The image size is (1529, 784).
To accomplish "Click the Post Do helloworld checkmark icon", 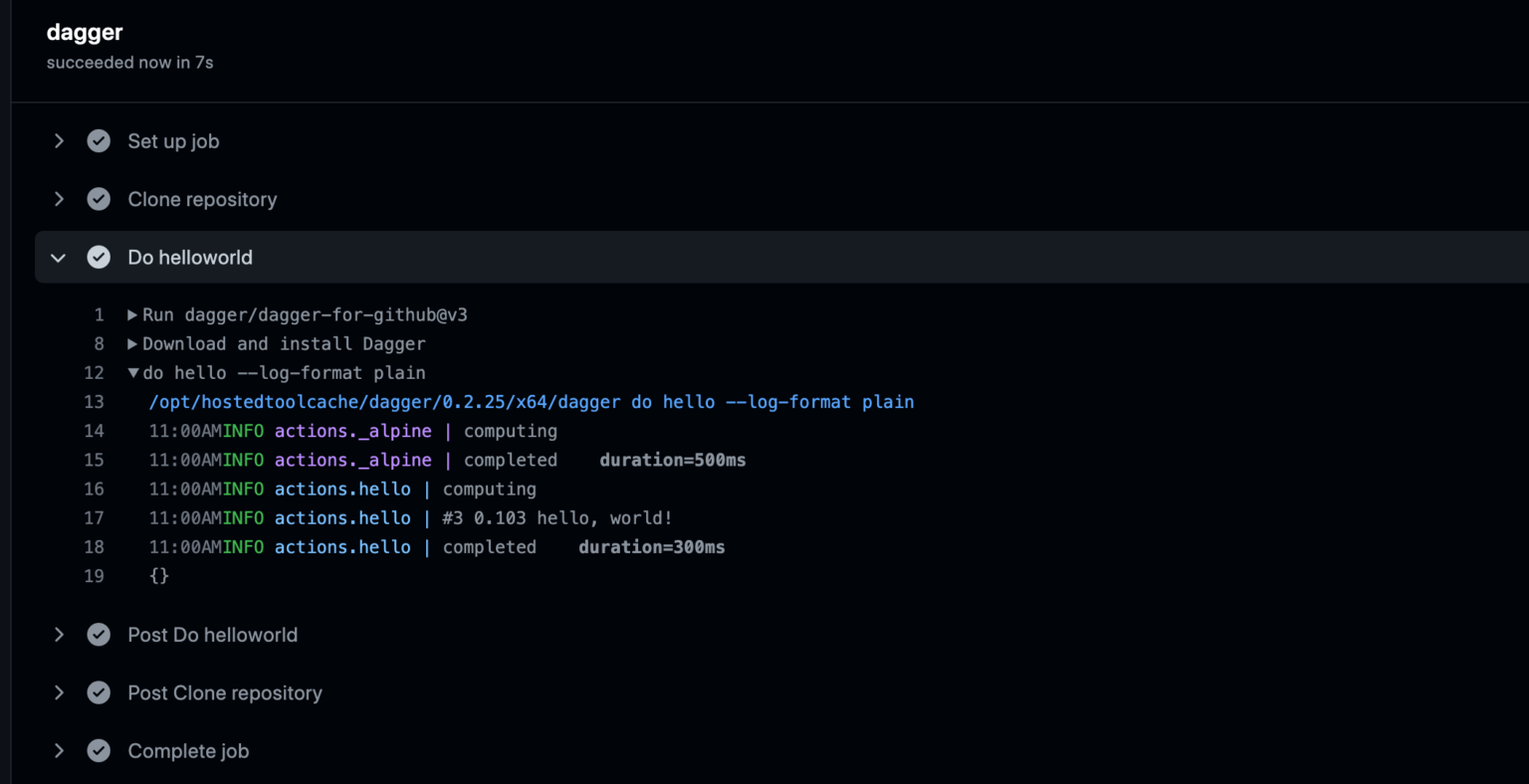I will point(99,635).
